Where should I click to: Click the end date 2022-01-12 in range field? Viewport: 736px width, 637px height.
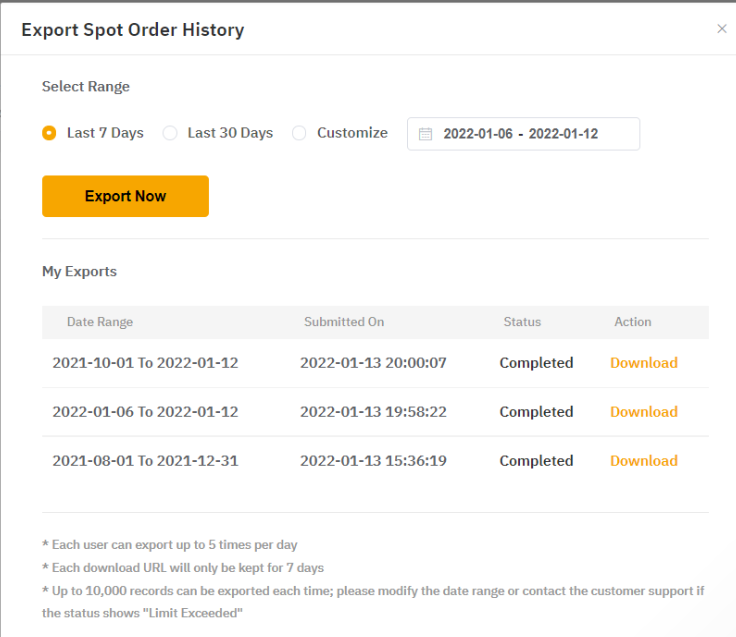563,134
